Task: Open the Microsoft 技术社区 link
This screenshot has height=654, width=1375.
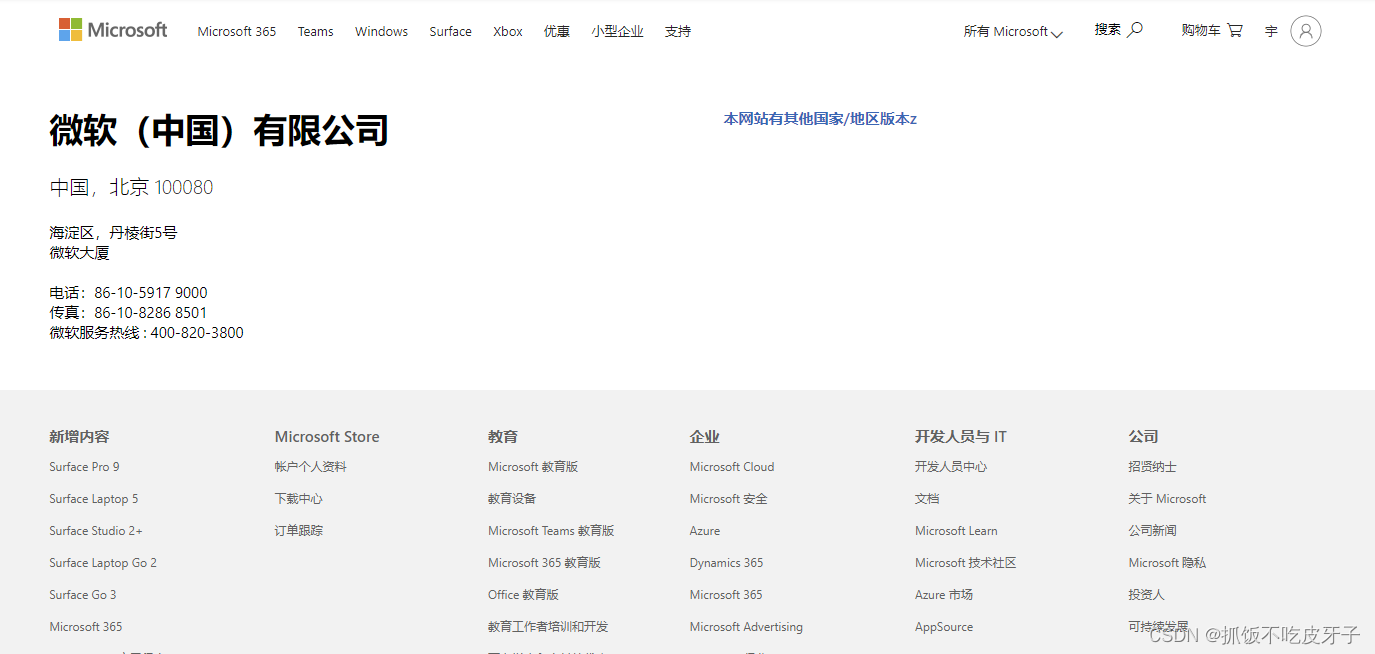Action: click(966, 563)
